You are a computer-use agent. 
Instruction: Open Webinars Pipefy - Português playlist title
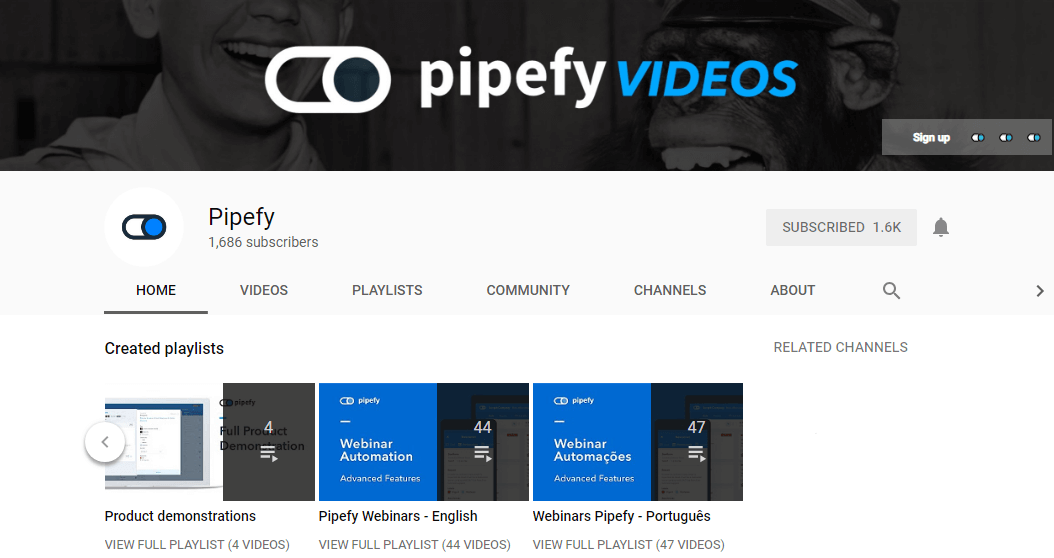tap(621, 516)
